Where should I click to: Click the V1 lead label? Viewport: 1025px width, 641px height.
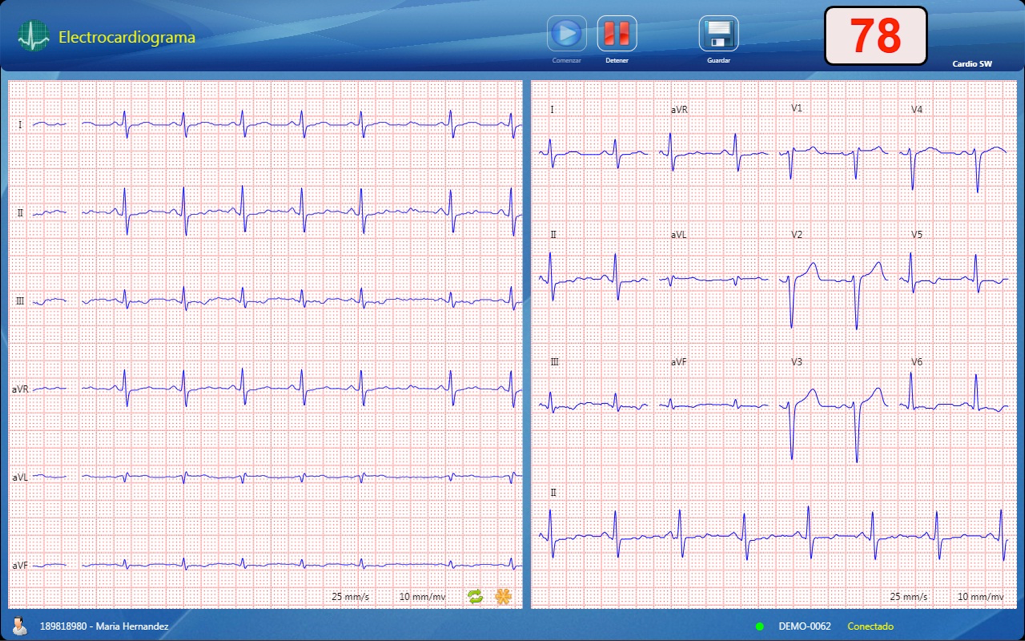tap(797, 108)
